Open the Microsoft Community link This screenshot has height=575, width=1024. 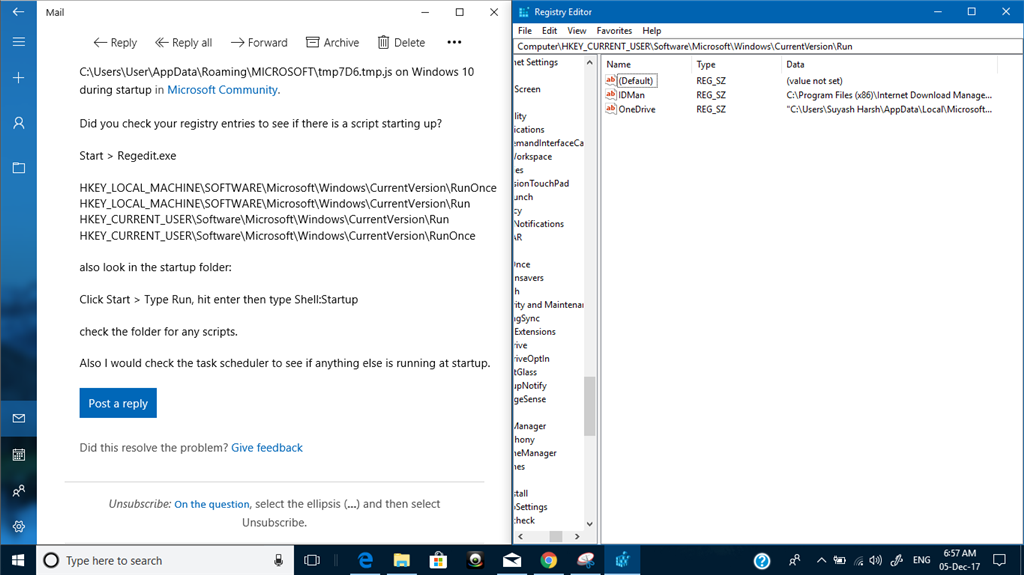coord(222,90)
